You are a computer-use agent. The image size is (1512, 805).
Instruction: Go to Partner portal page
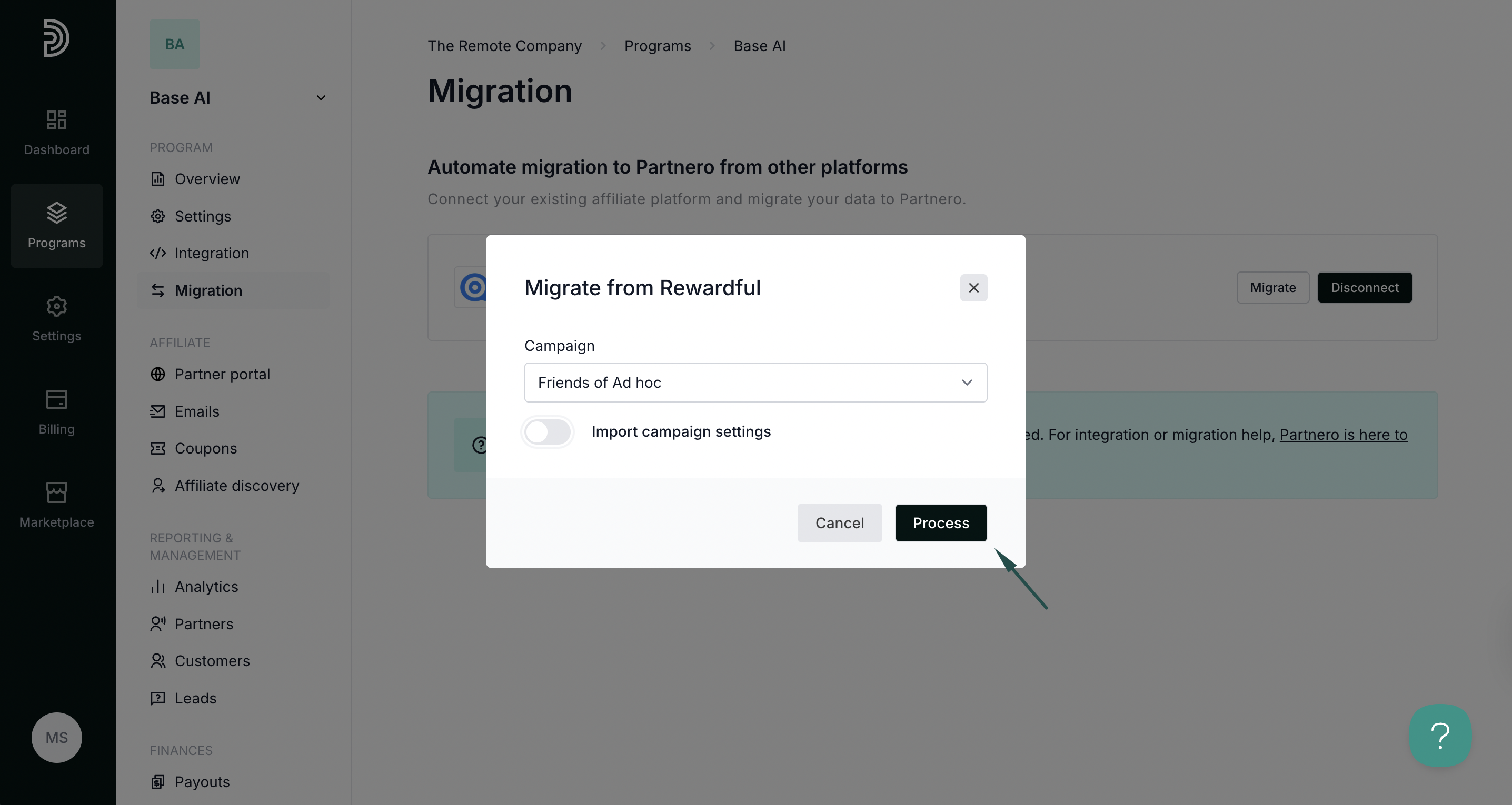click(222, 374)
